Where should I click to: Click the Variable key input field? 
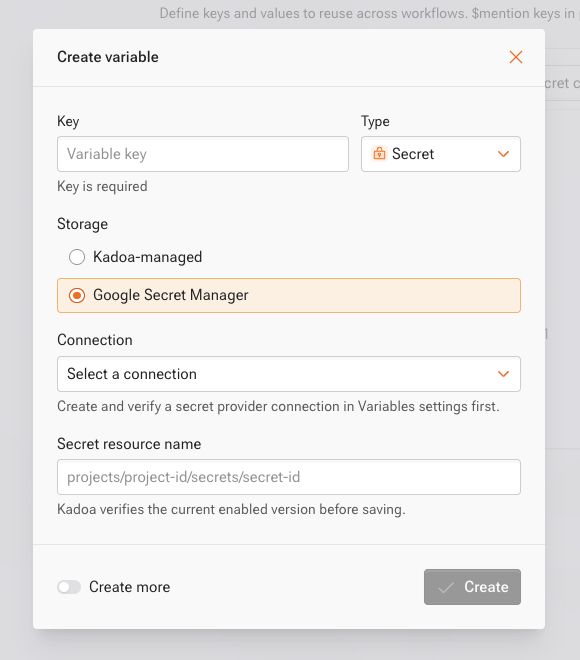(x=203, y=154)
